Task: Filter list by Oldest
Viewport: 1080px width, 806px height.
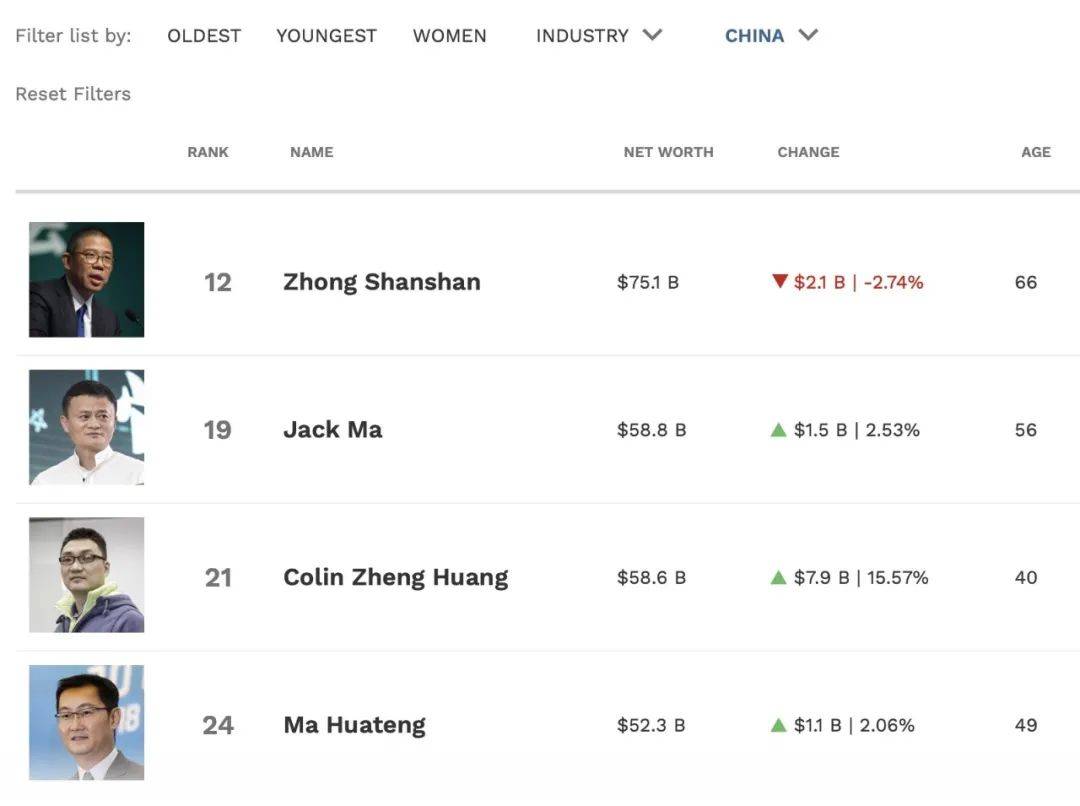Action: pos(204,36)
